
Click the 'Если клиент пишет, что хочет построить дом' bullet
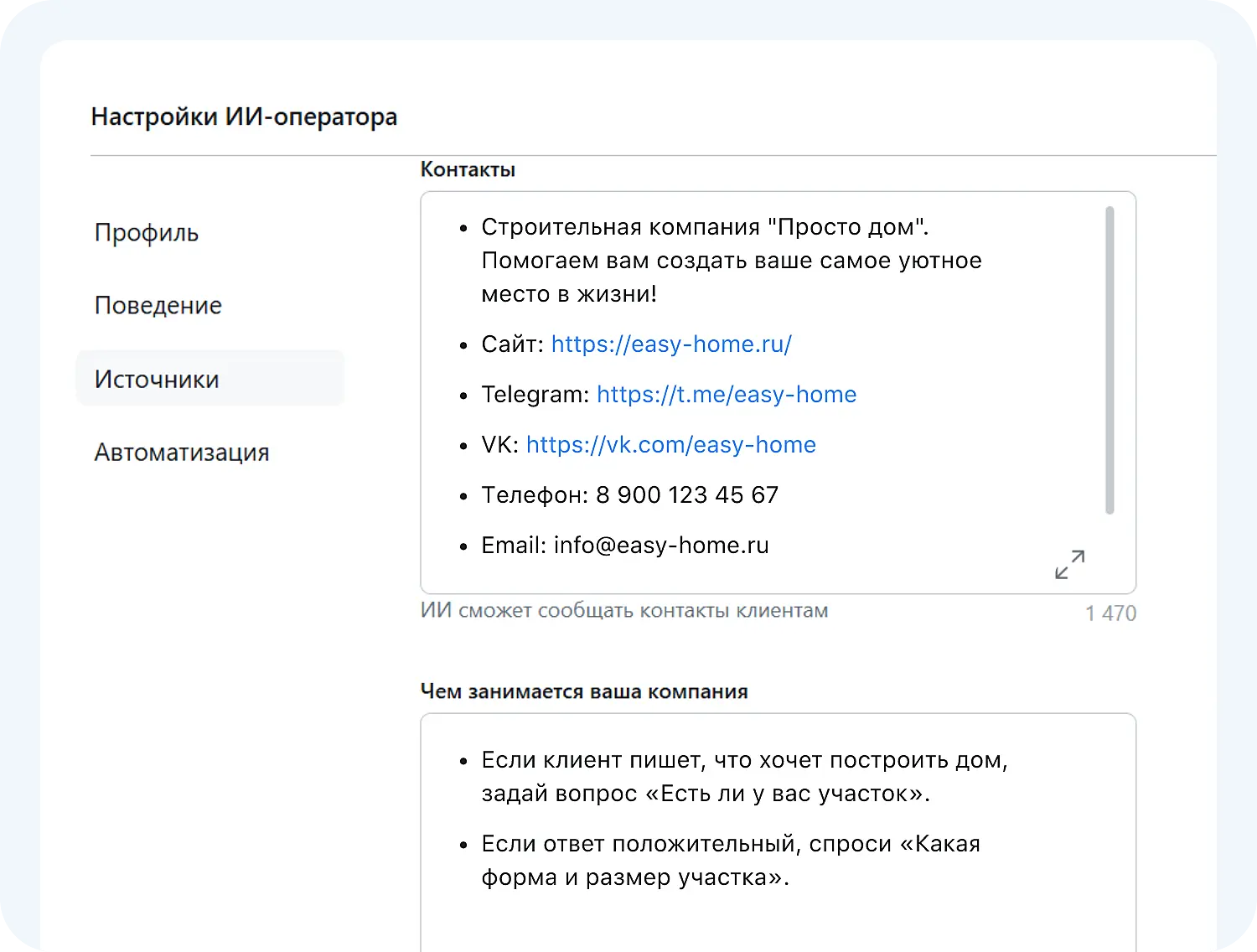point(744,777)
